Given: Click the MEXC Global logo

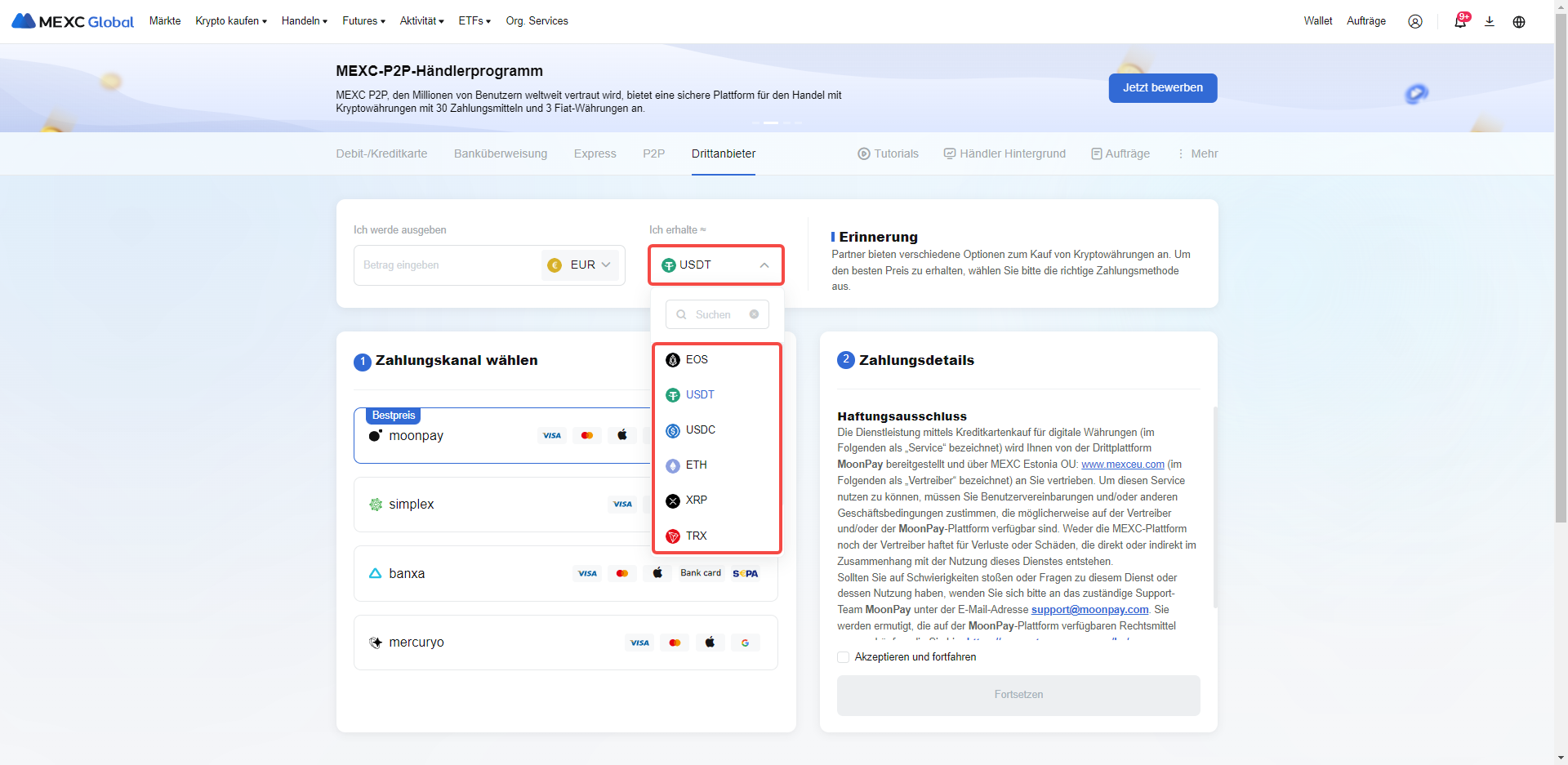Looking at the screenshot, I should pyautogui.click(x=73, y=21).
